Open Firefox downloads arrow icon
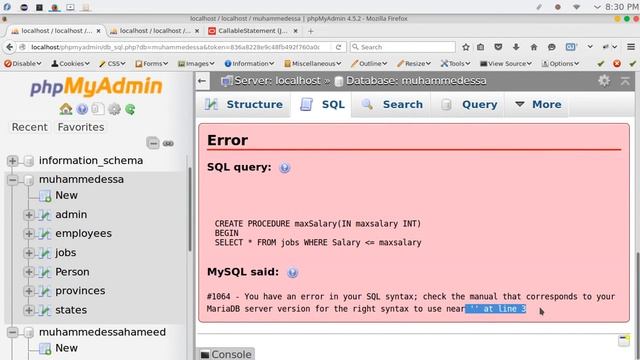This screenshot has width=640, height=360. click(x=516, y=47)
